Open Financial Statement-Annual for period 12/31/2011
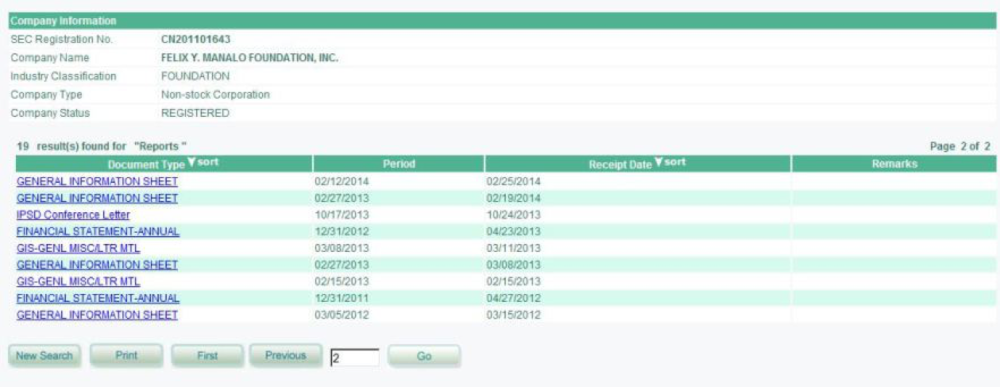Viewport: 1000px width, 387px height. [x=98, y=298]
